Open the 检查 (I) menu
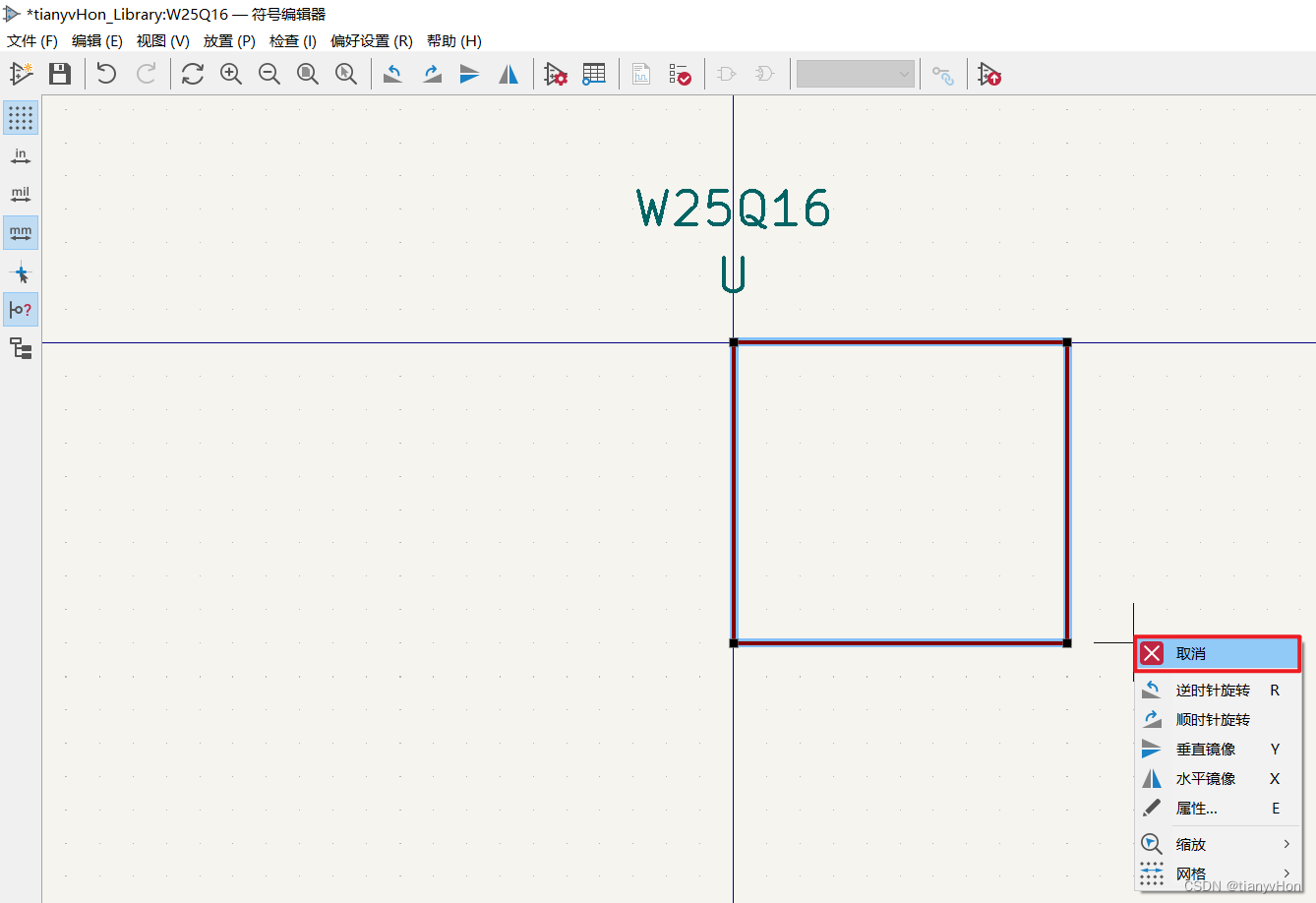1316x903 pixels. point(293,40)
